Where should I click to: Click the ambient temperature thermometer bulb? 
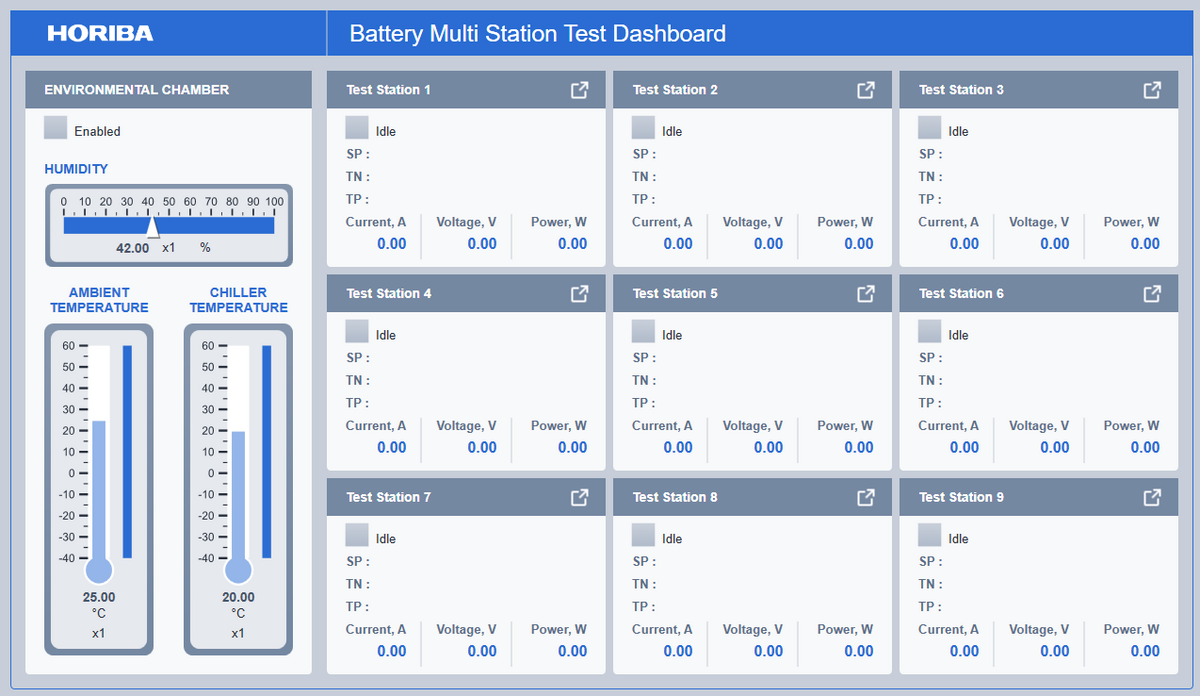click(99, 570)
